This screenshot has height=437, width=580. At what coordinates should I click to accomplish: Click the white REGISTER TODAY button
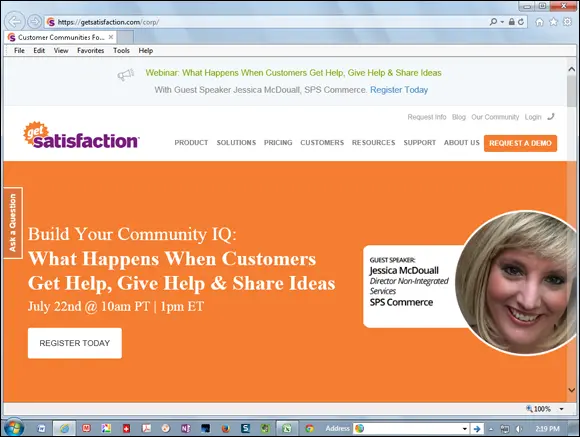coord(75,343)
